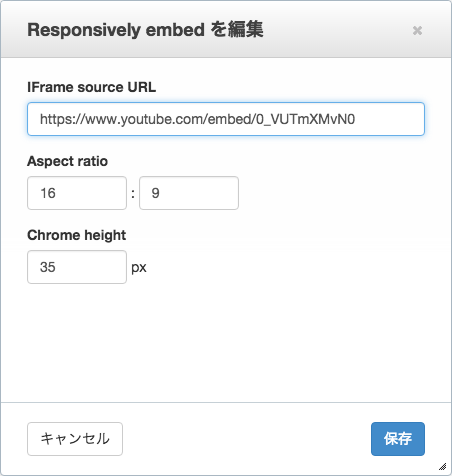
Task: Click the word 'Responsively' in the header
Action: (84, 30)
